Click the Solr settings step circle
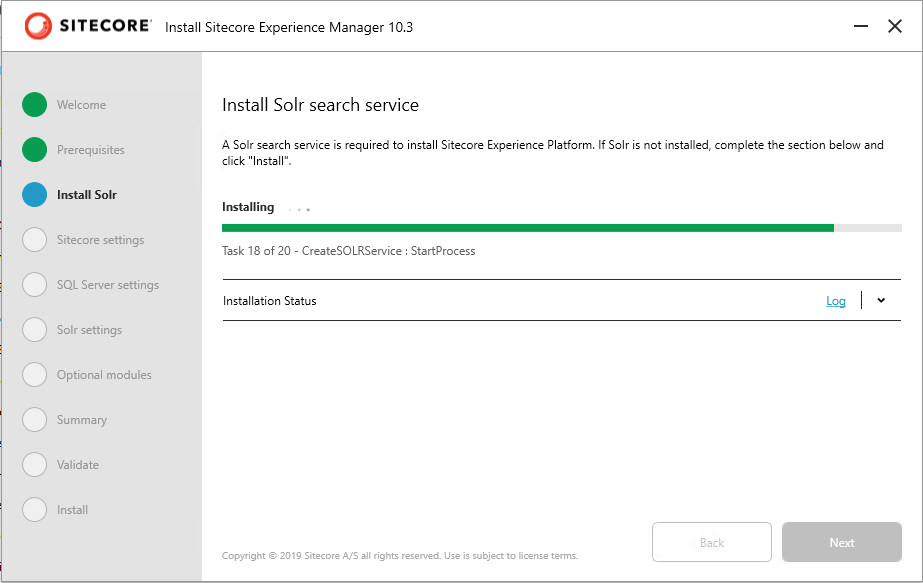This screenshot has width=923, height=583. point(35,330)
